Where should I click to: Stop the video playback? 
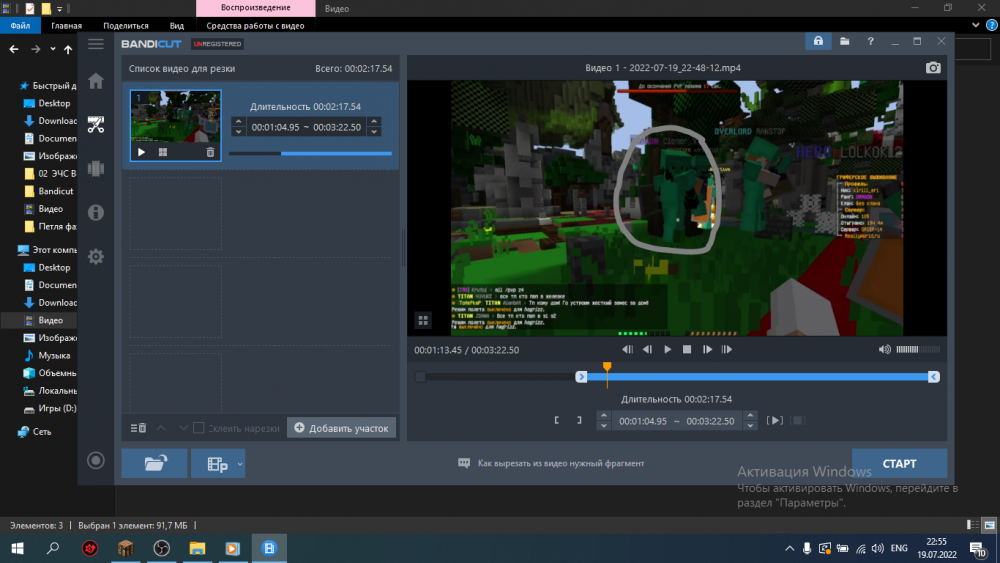687,349
